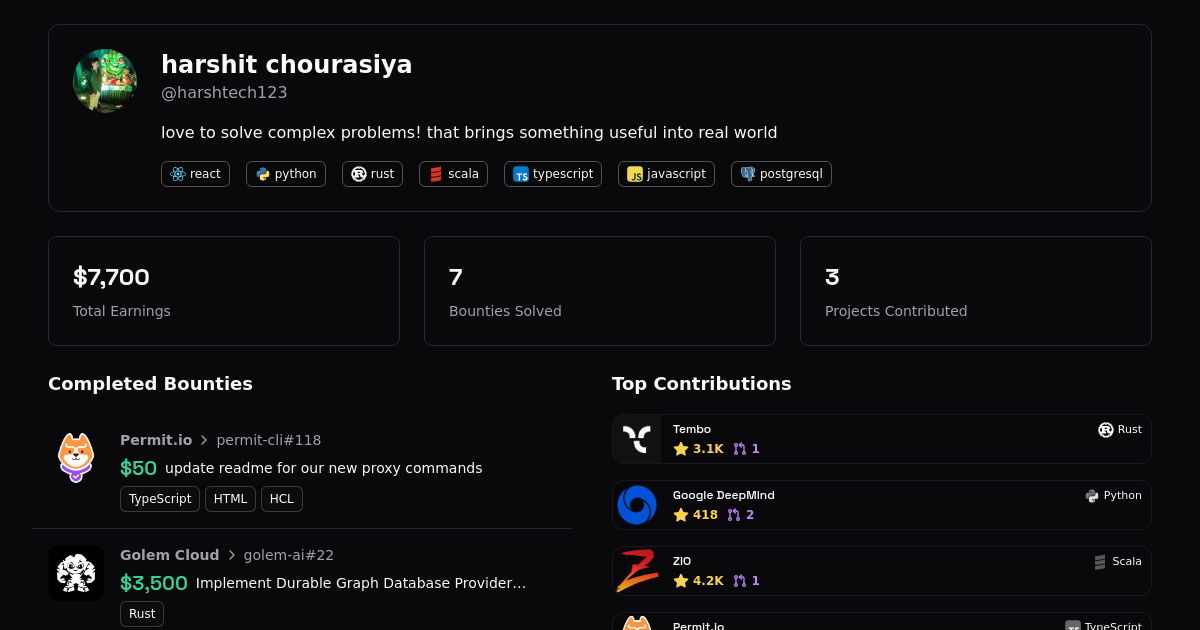Open the golem-ai#22 issue link
This screenshot has height=630, width=1200.
point(289,555)
